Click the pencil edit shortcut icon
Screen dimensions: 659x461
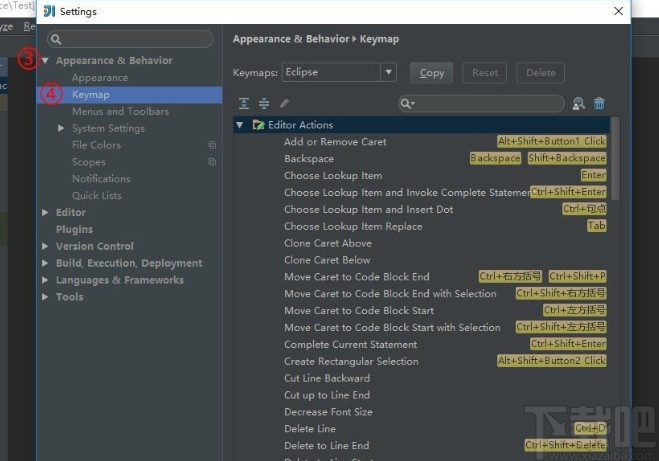pyautogui.click(x=284, y=103)
